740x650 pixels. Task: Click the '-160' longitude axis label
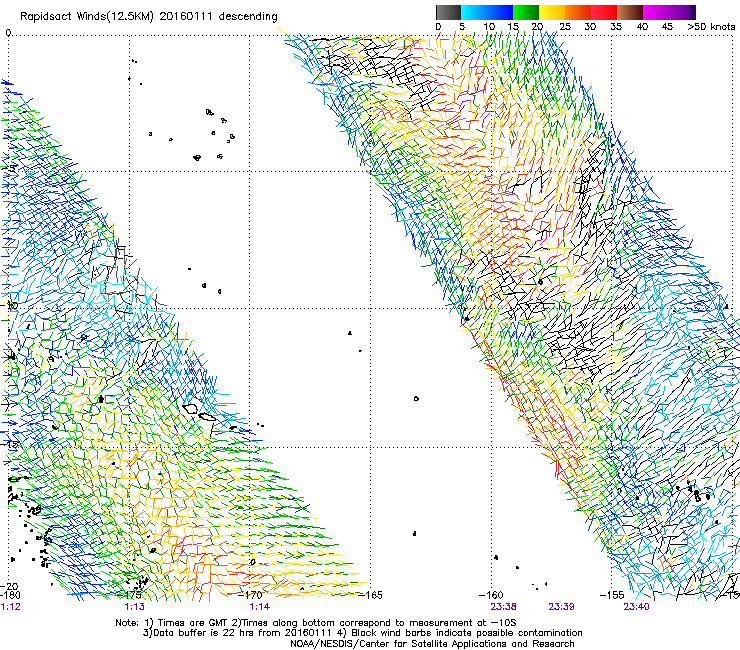click(492, 595)
